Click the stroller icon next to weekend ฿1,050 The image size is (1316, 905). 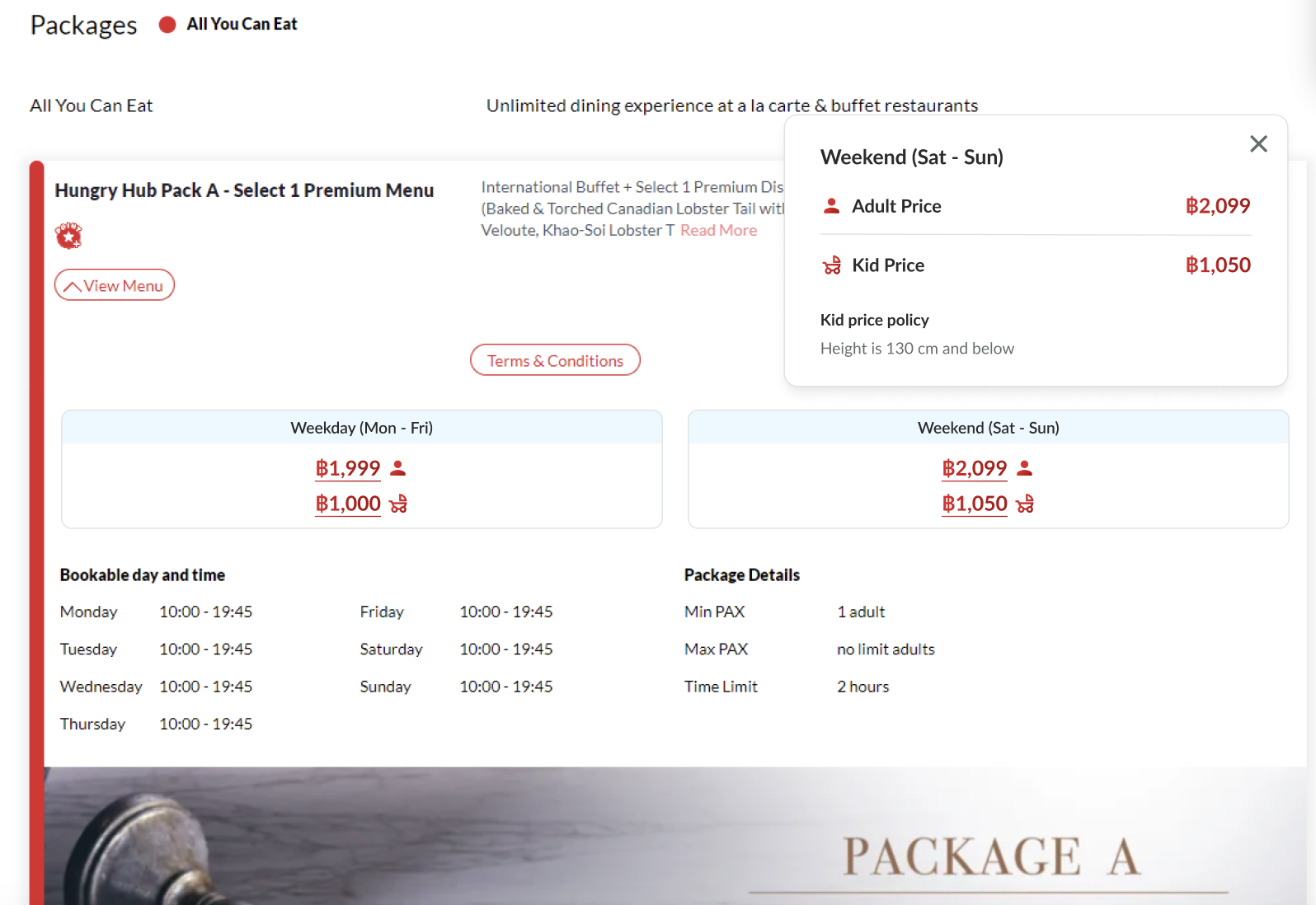(1025, 504)
